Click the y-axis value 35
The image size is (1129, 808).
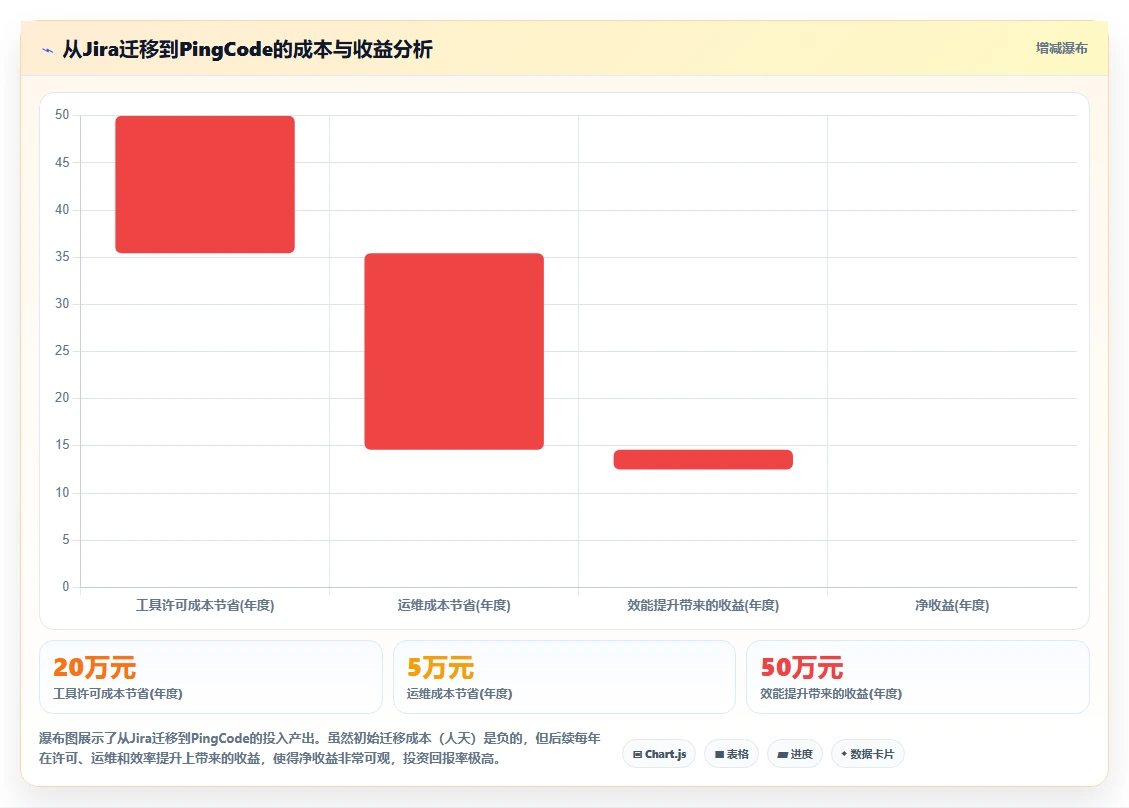click(x=62, y=256)
